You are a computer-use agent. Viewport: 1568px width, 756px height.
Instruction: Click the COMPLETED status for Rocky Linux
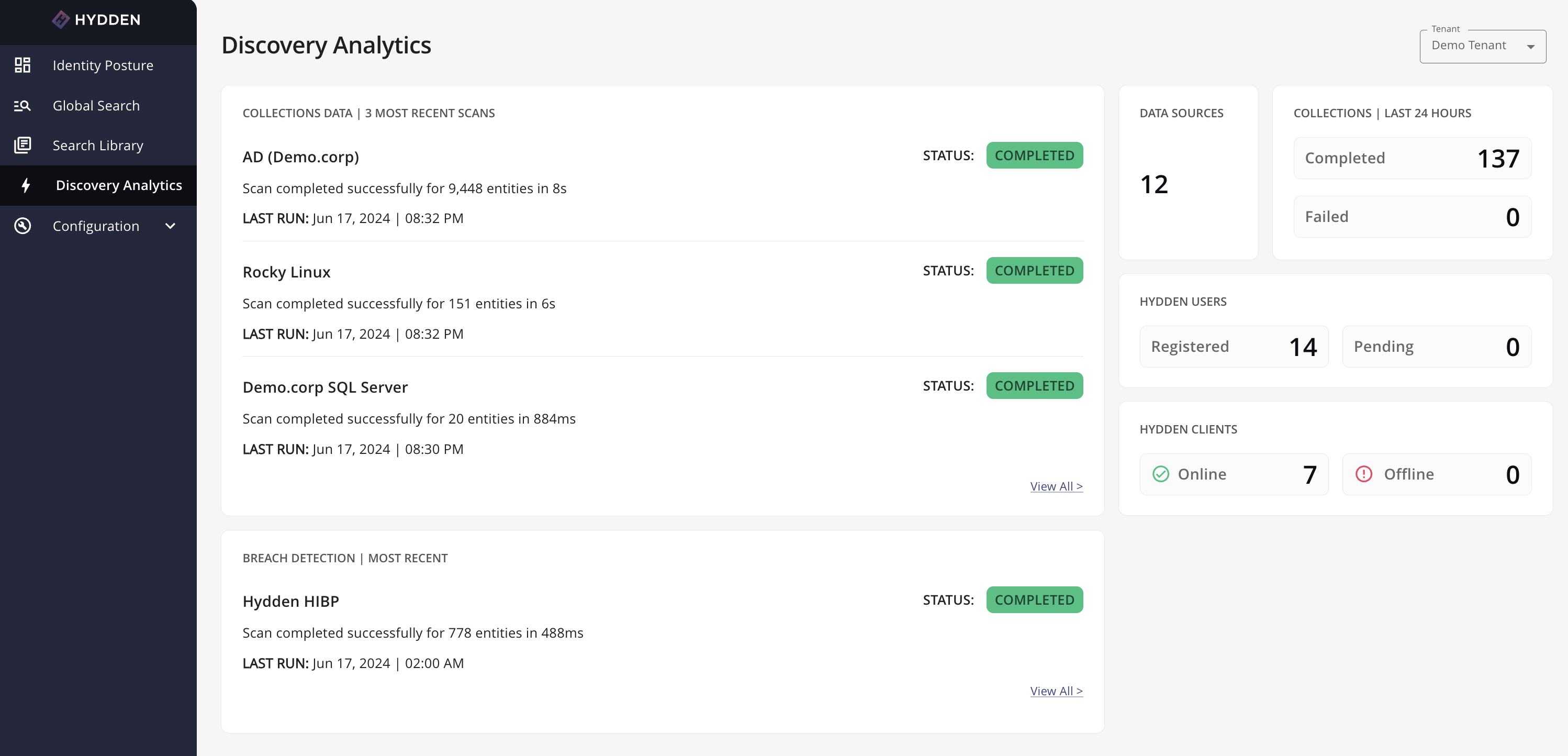click(x=1034, y=270)
